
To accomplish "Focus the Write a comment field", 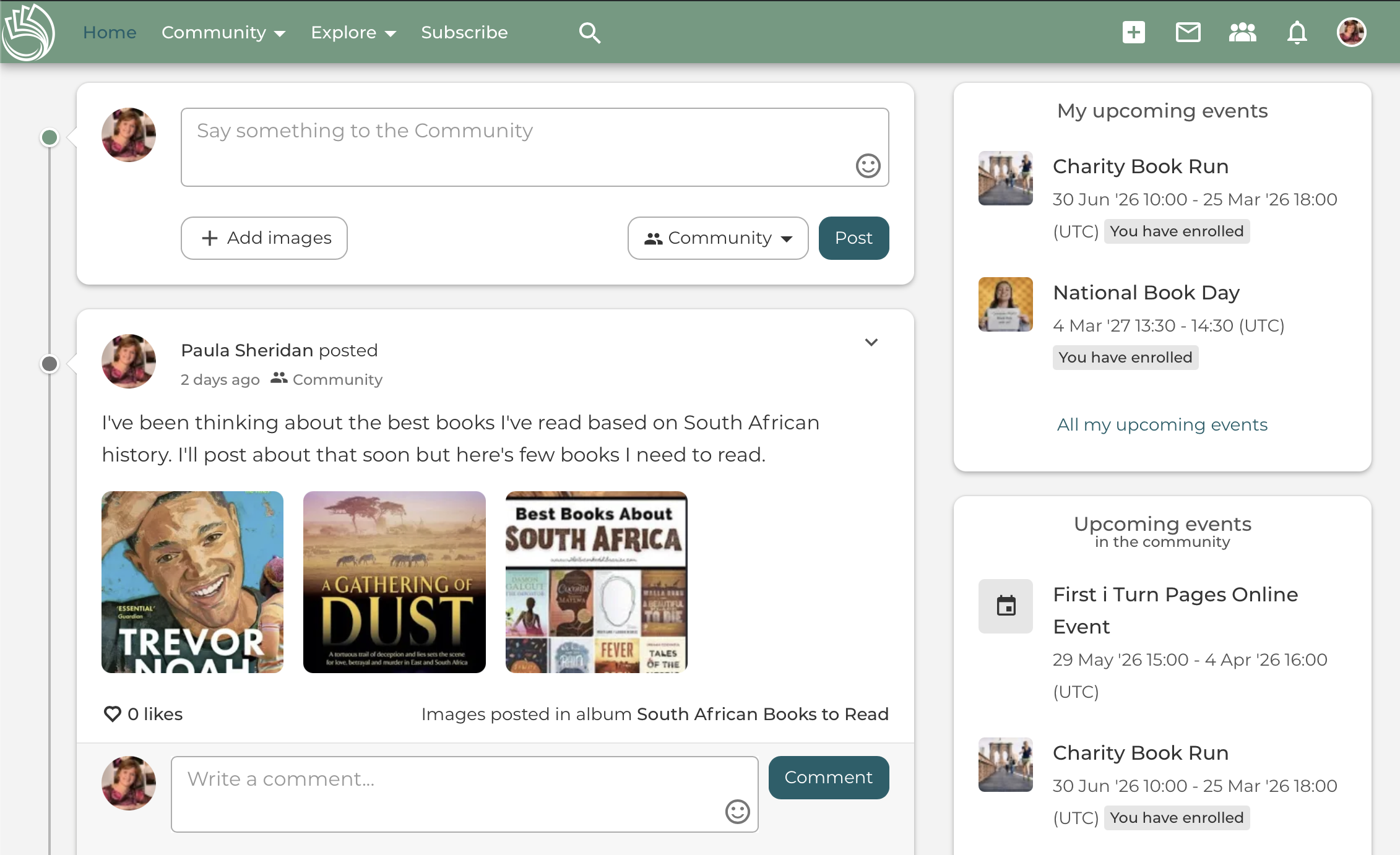I will click(465, 794).
